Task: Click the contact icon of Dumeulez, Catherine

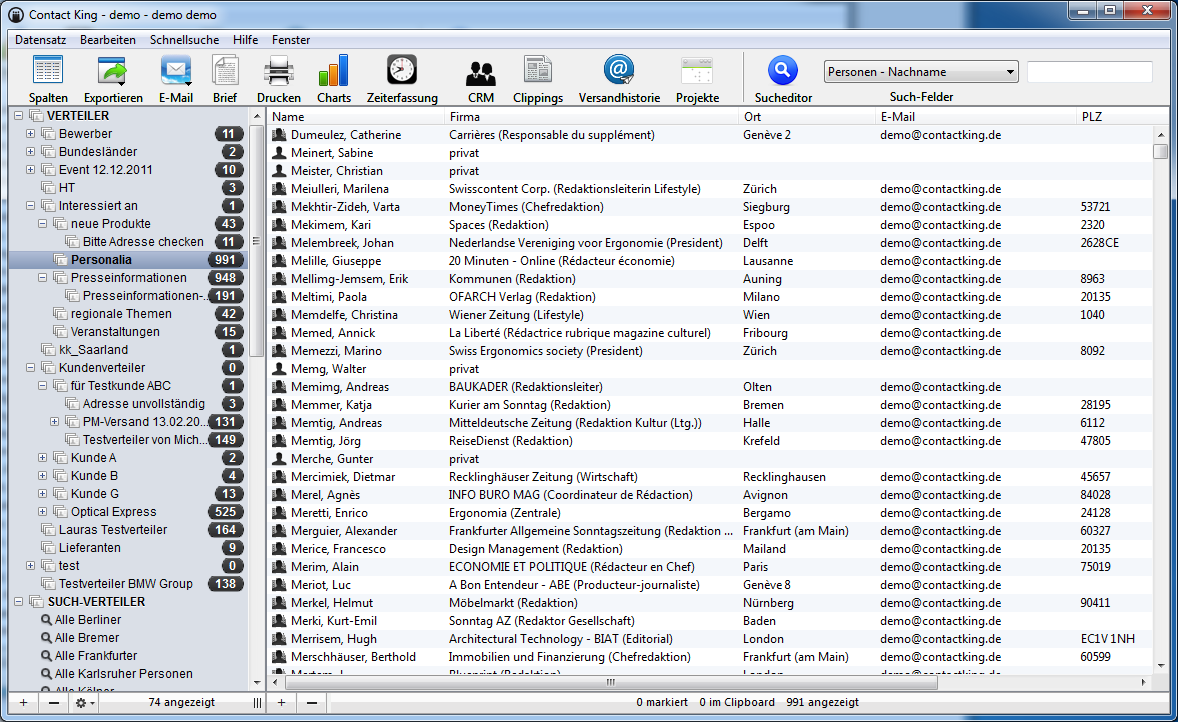Action: tap(279, 134)
